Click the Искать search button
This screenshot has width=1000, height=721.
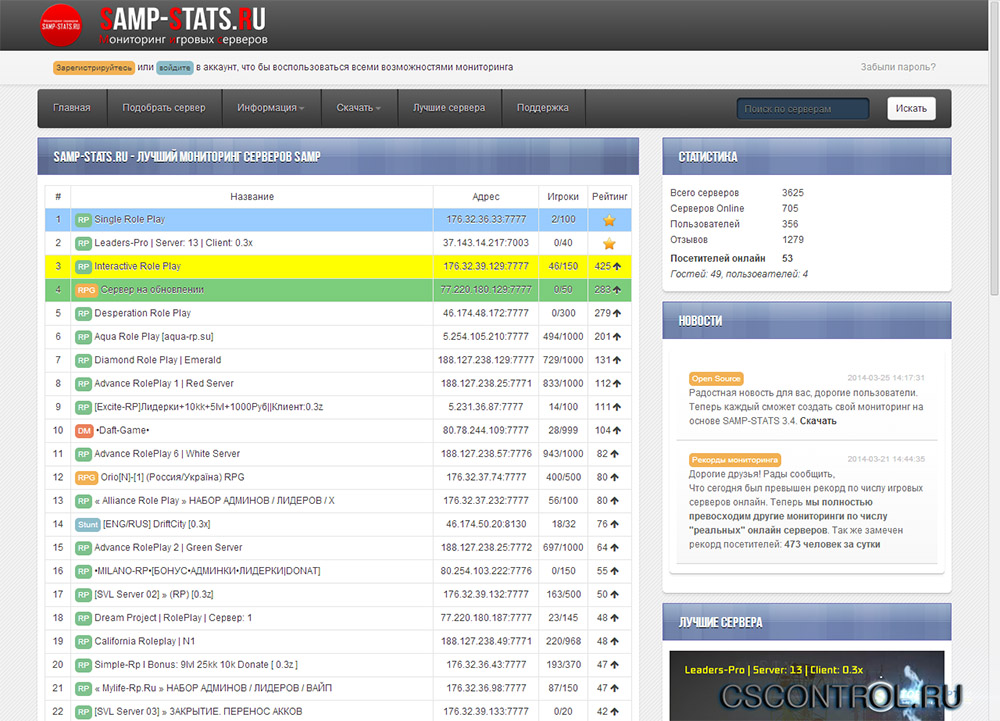pos(911,108)
